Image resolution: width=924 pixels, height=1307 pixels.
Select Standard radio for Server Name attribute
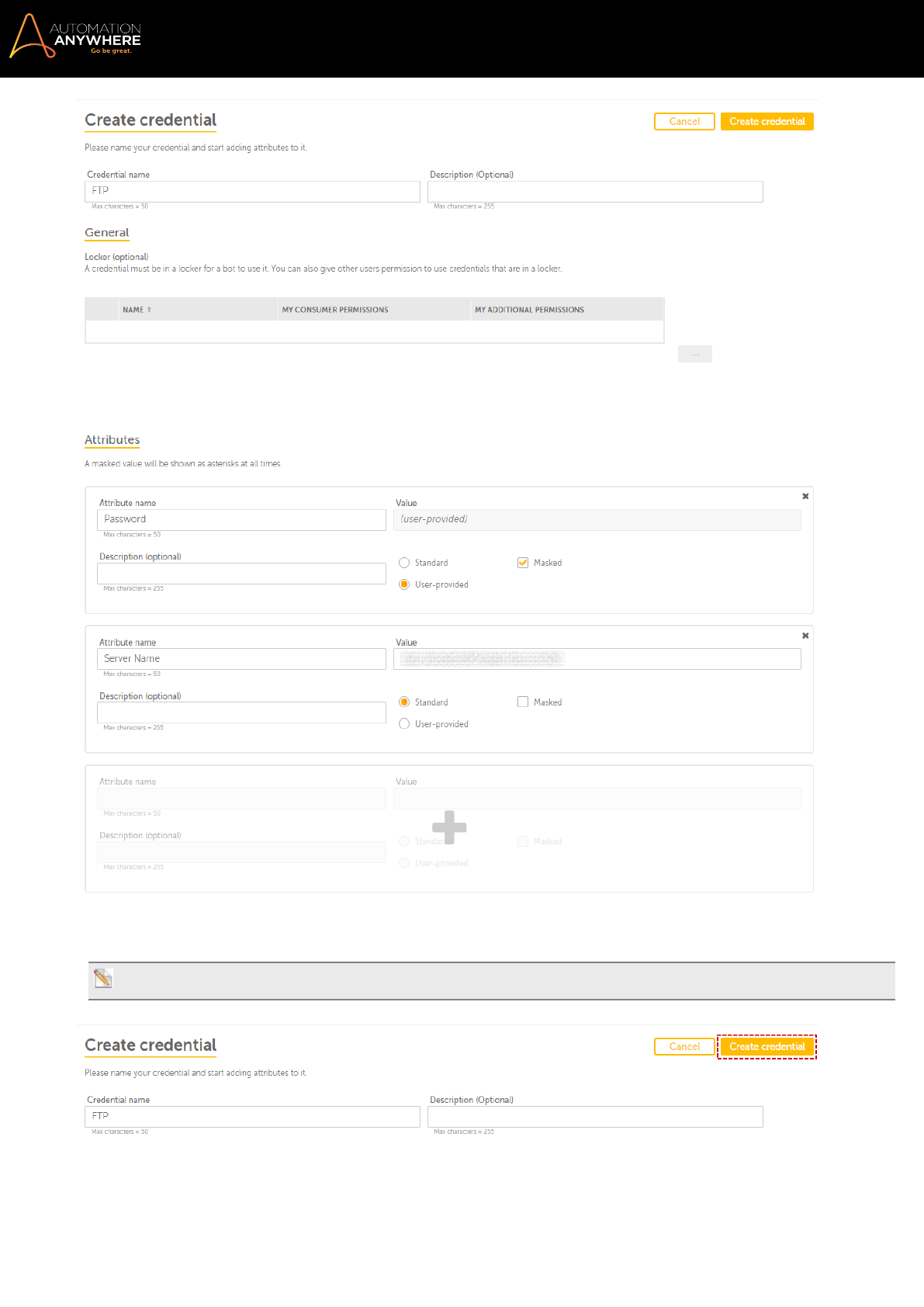tap(404, 702)
